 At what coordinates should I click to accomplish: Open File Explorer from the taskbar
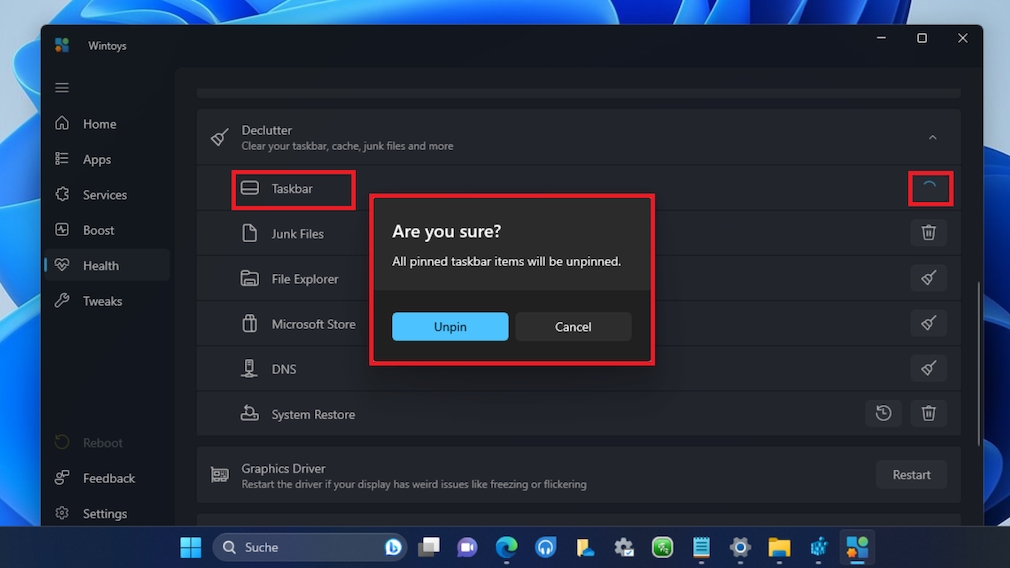pyautogui.click(x=779, y=547)
